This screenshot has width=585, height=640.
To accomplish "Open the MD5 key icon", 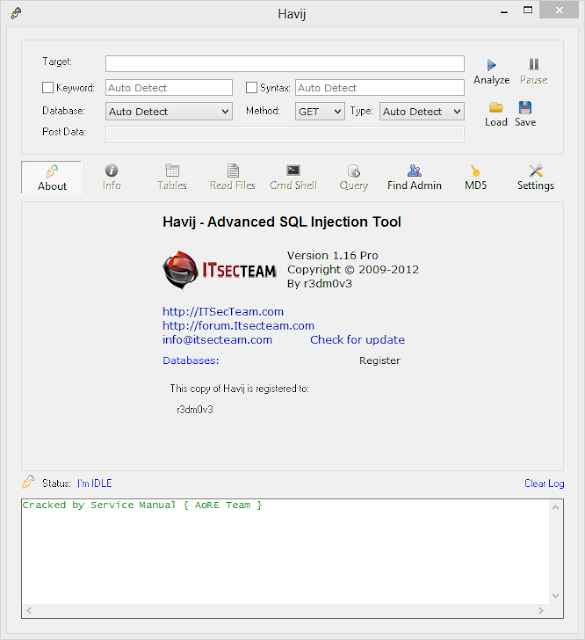I will coord(475,170).
